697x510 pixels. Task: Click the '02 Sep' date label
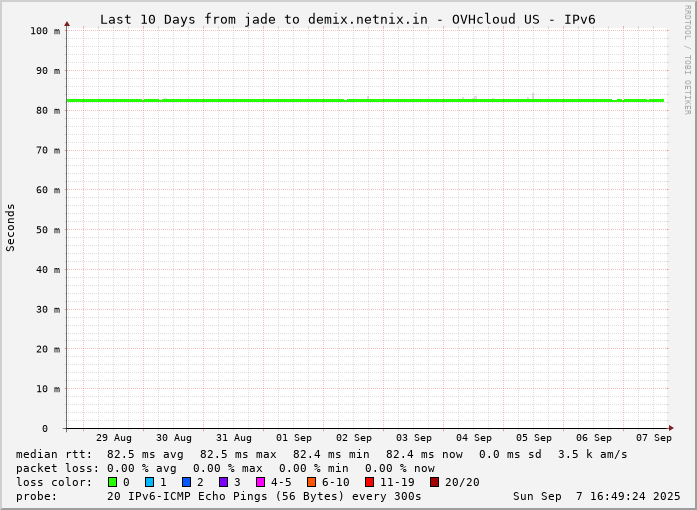click(354, 438)
